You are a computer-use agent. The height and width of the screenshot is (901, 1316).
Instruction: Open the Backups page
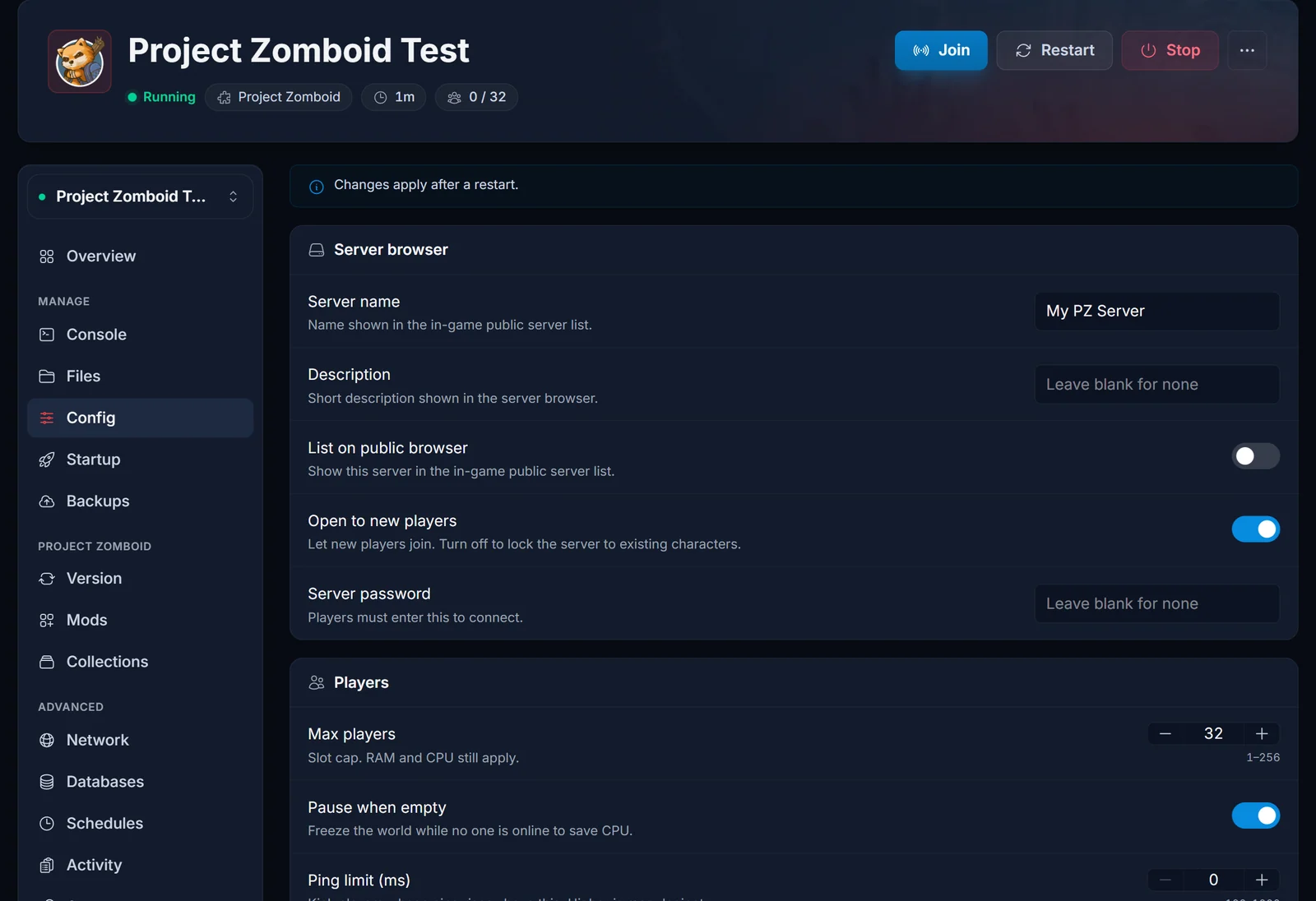[140, 501]
